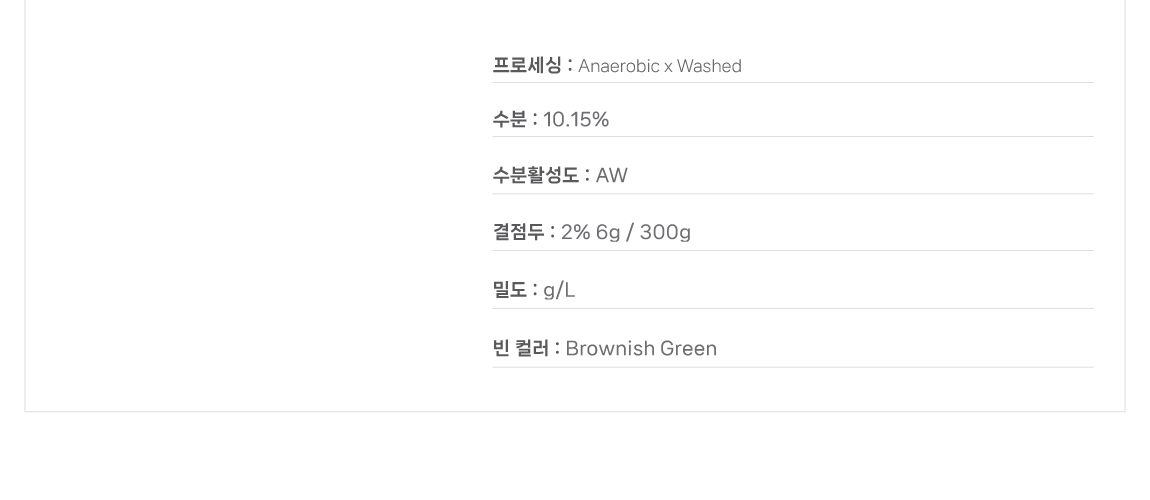Select the 6g defect weight text

(608, 233)
